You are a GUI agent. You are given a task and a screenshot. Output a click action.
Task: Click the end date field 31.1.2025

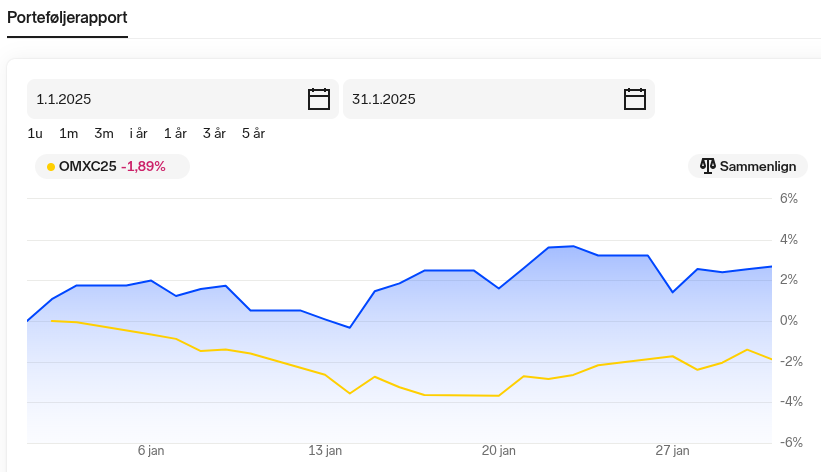click(x=498, y=99)
